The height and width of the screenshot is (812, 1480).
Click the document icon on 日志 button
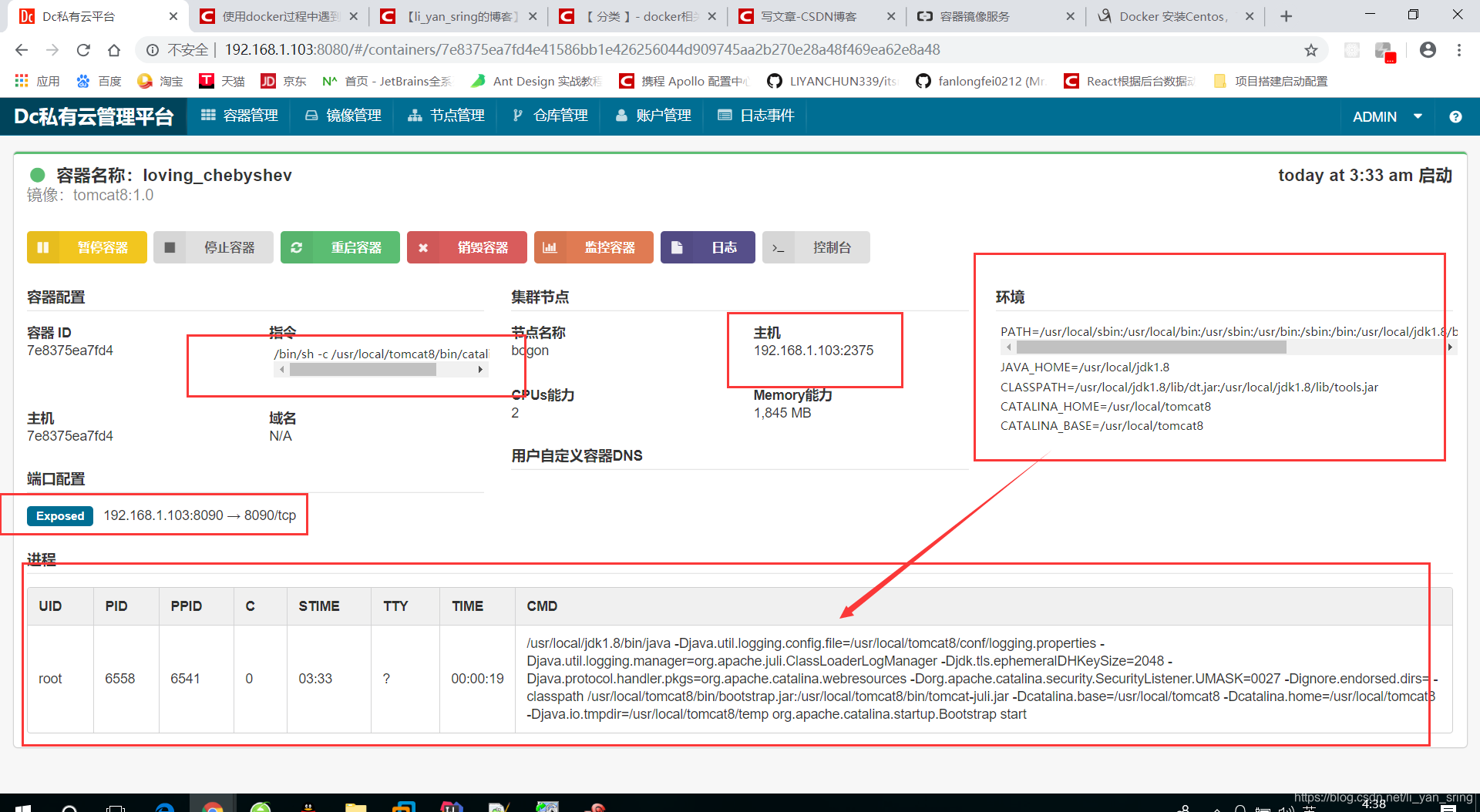[x=677, y=247]
